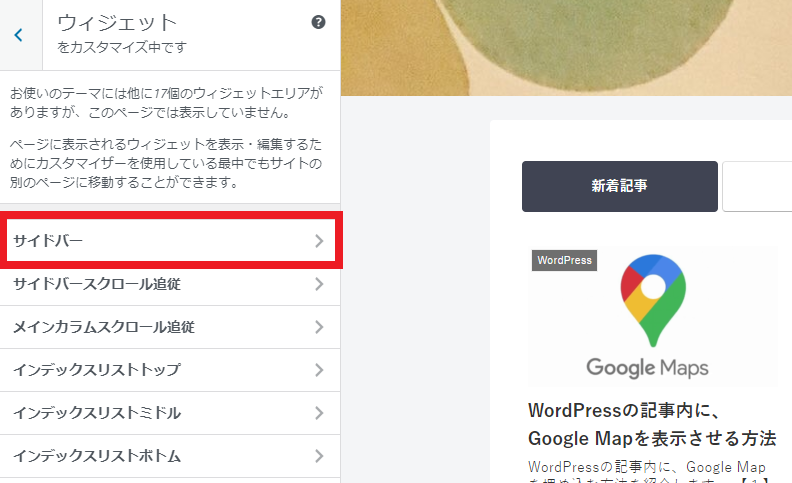
Task: Go back using the left chevron arrow
Action: click(19, 35)
